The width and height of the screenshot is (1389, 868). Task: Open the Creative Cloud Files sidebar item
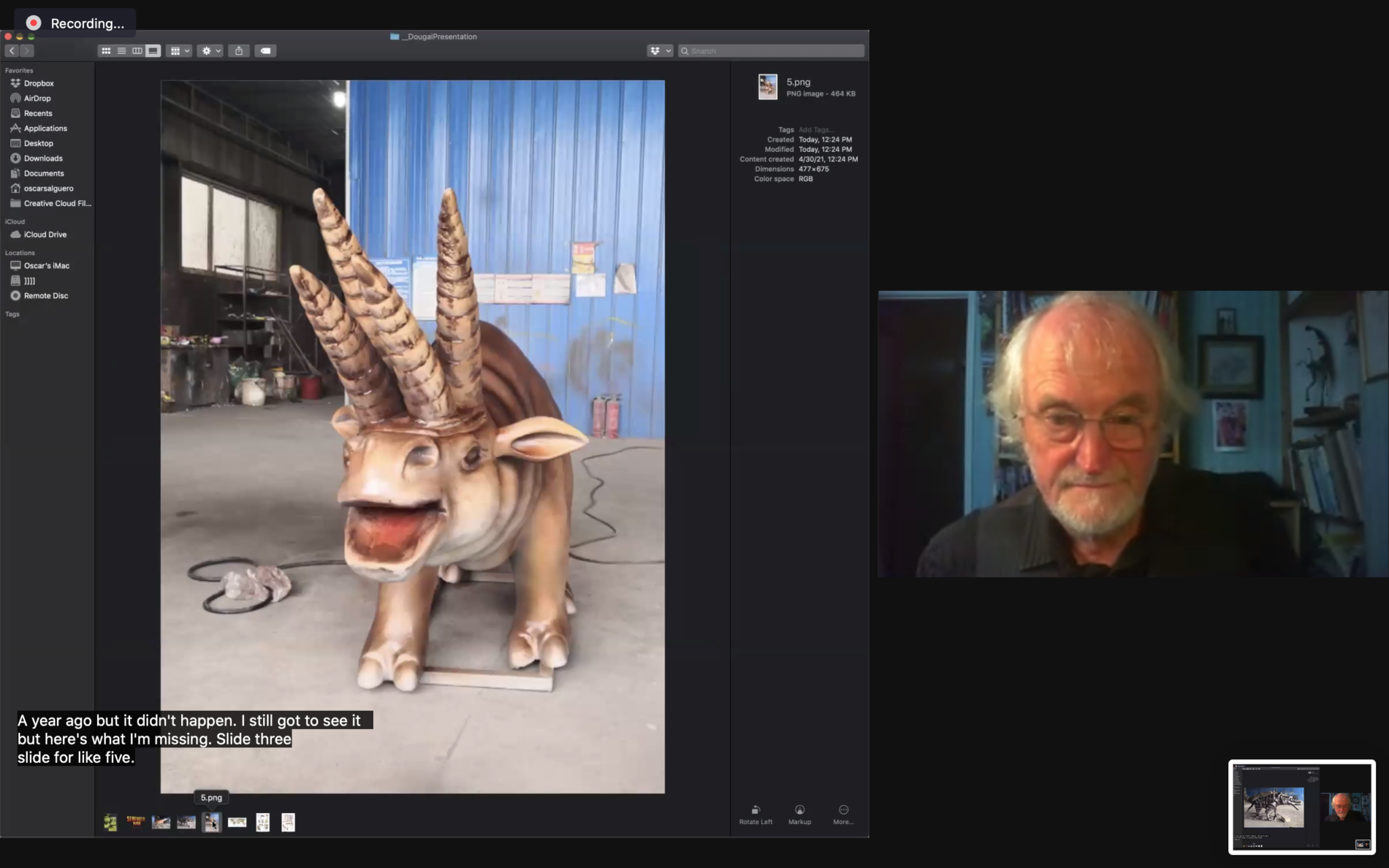56,203
